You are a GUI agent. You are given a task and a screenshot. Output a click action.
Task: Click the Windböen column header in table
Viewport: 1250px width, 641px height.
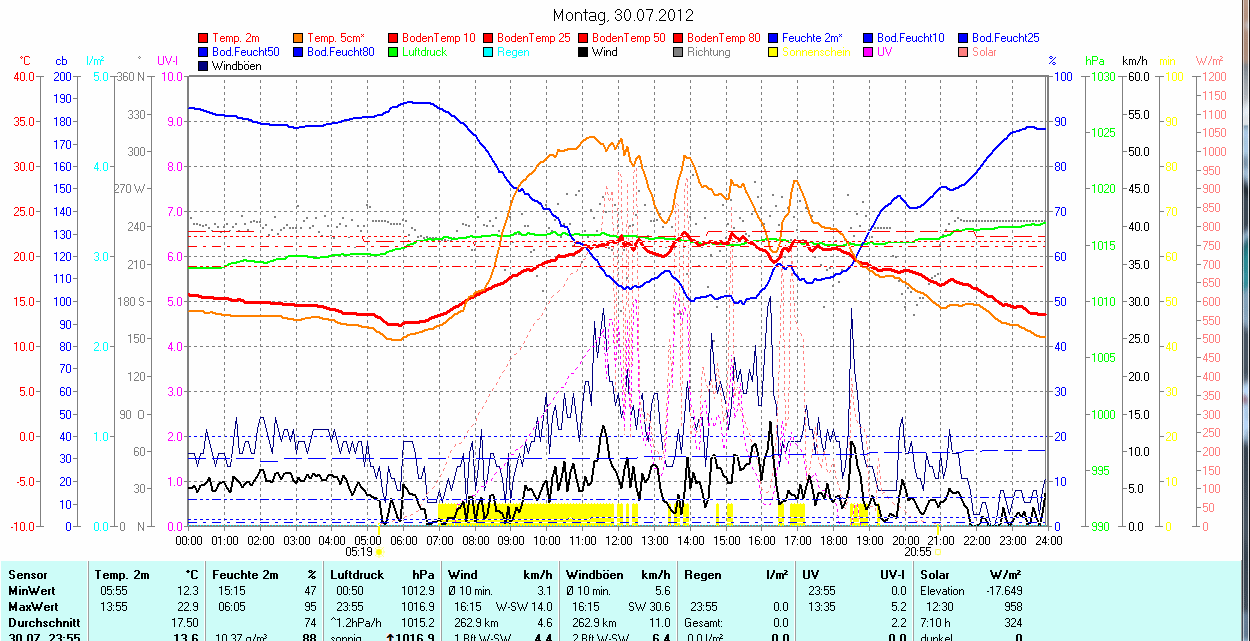pyautogui.click(x=596, y=575)
